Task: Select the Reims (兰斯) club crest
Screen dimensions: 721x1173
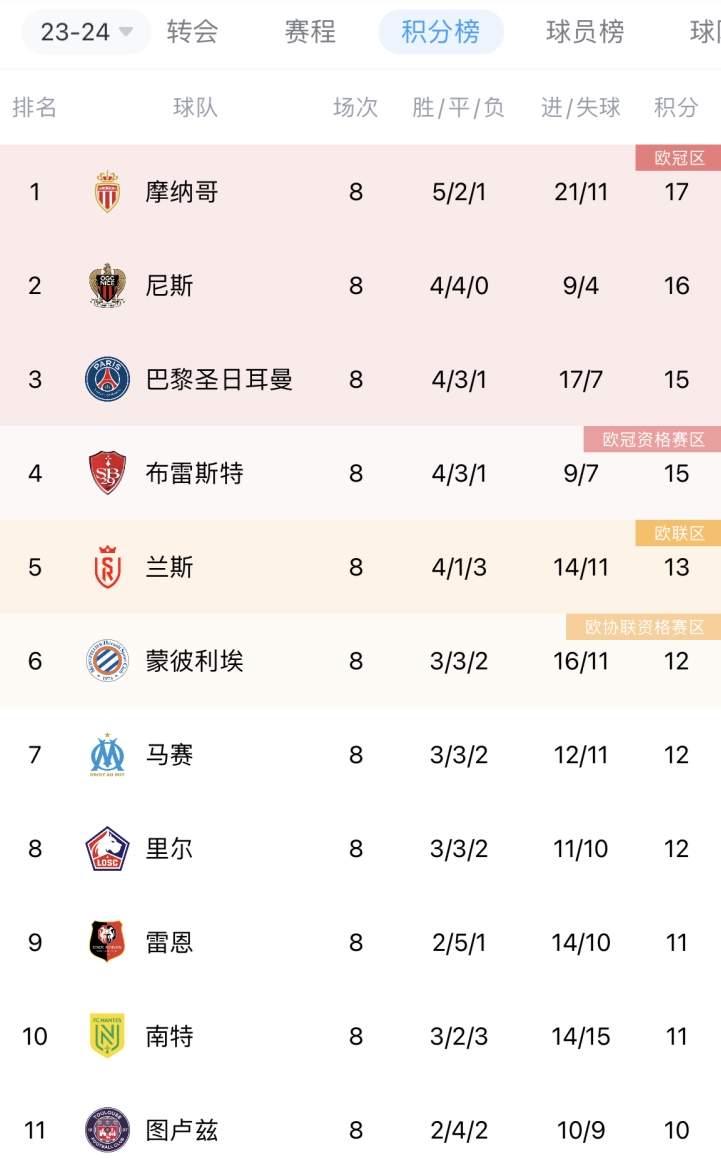Action: point(107,567)
